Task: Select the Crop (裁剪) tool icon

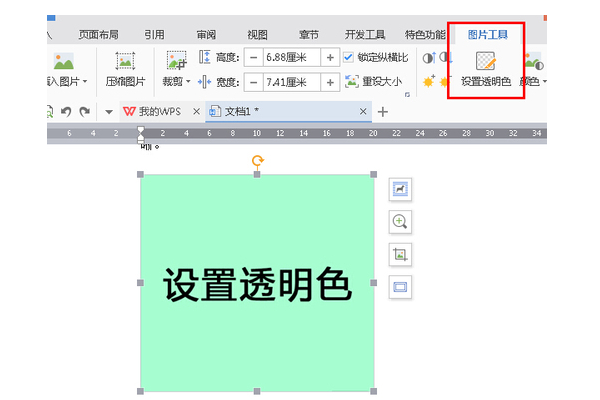Action: (x=176, y=60)
